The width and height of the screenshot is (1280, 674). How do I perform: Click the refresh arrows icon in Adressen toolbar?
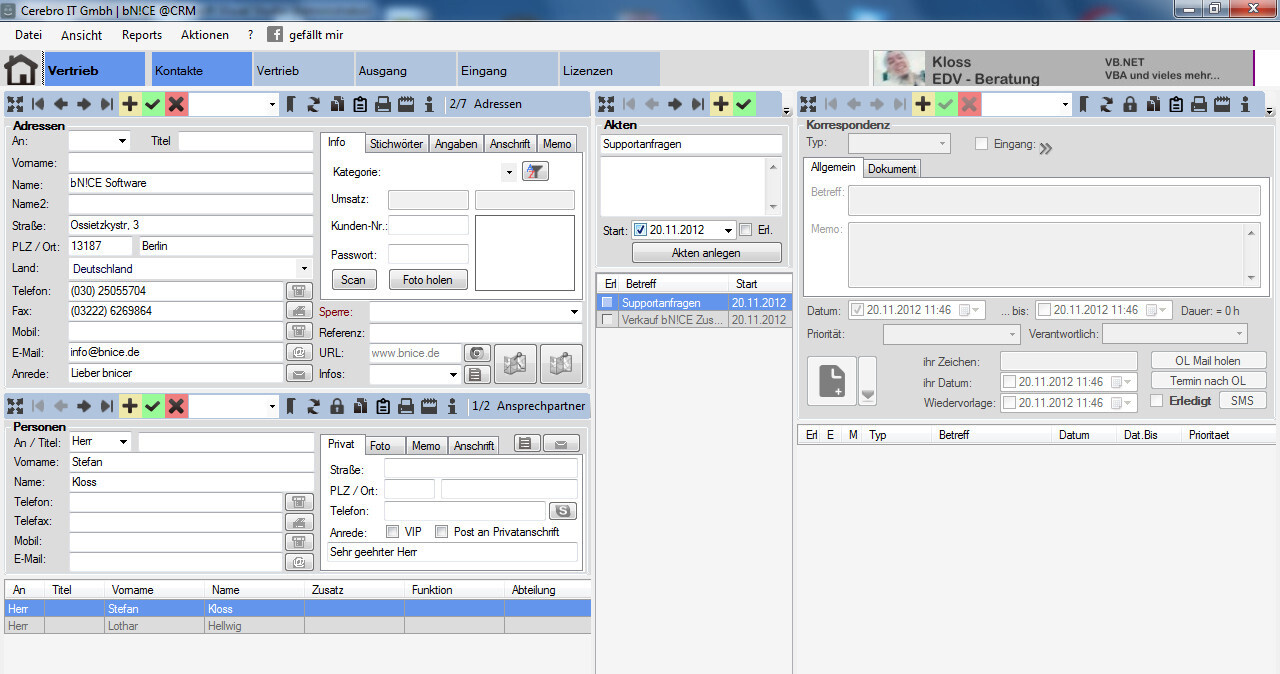pos(313,104)
